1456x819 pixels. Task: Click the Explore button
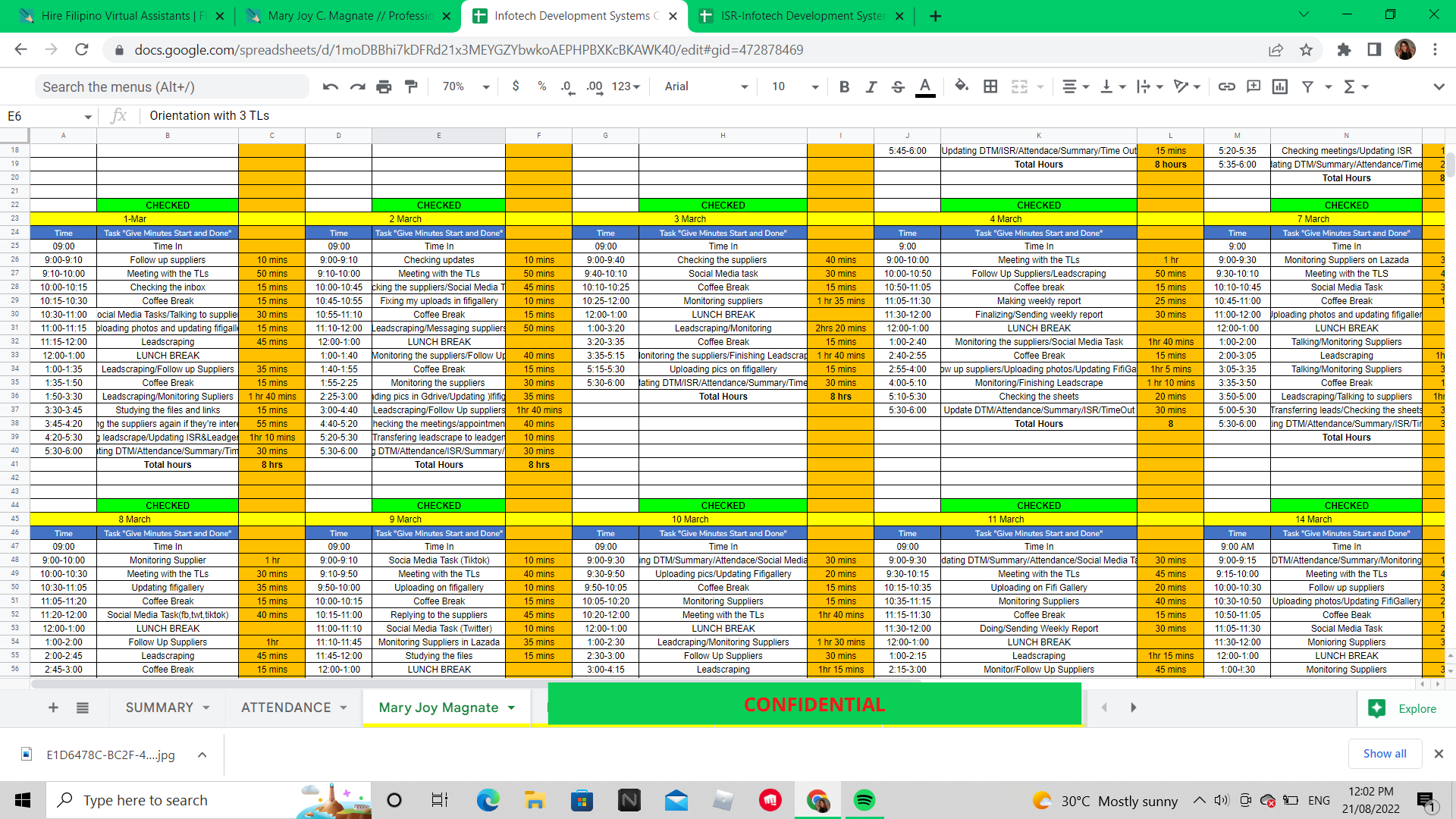(x=1404, y=708)
